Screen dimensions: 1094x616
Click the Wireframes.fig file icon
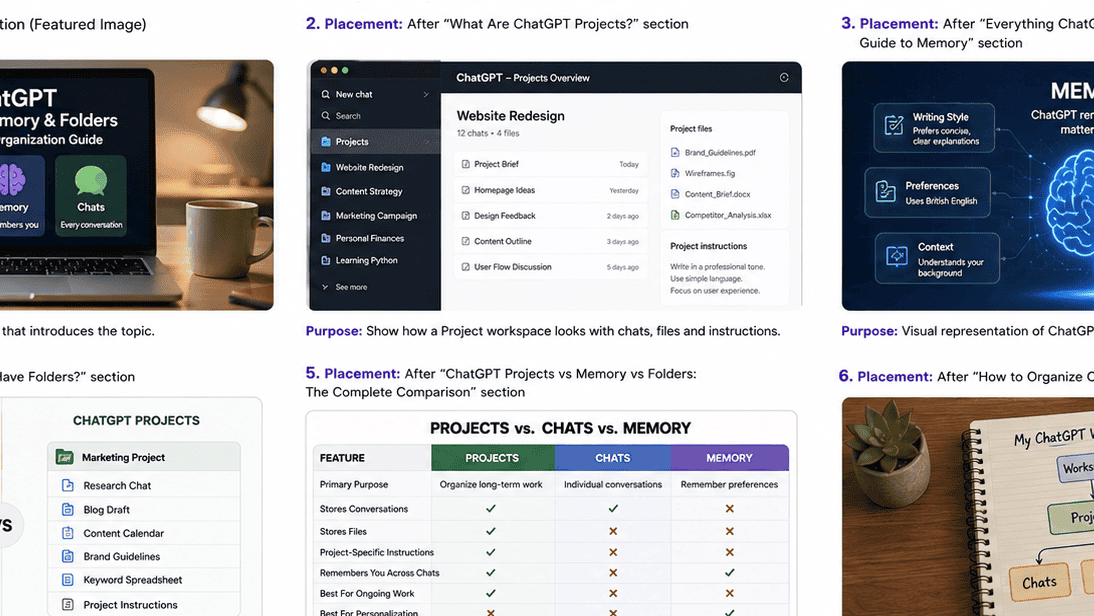[x=675, y=173]
